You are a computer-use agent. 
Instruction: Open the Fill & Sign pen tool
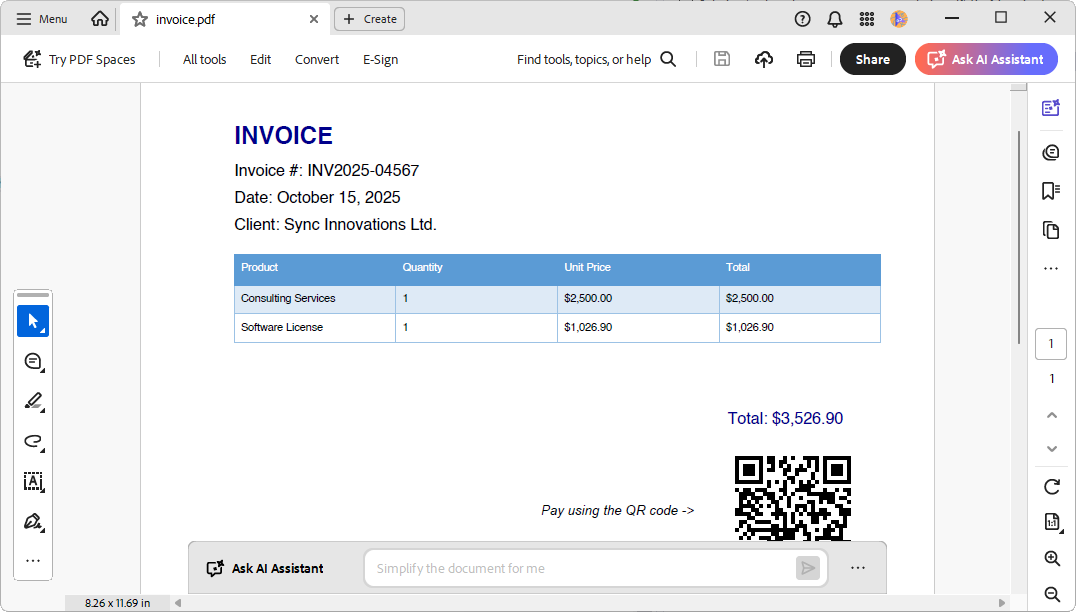(x=33, y=521)
